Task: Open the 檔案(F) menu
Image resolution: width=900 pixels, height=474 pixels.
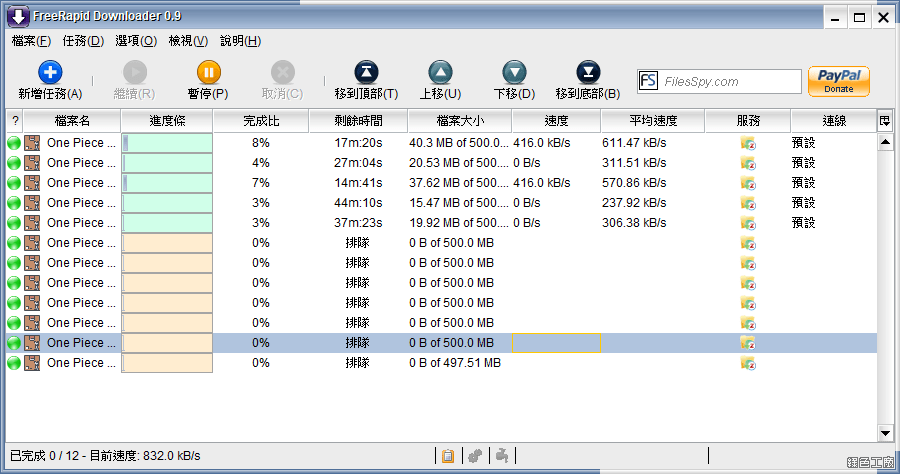Action: 31,41
